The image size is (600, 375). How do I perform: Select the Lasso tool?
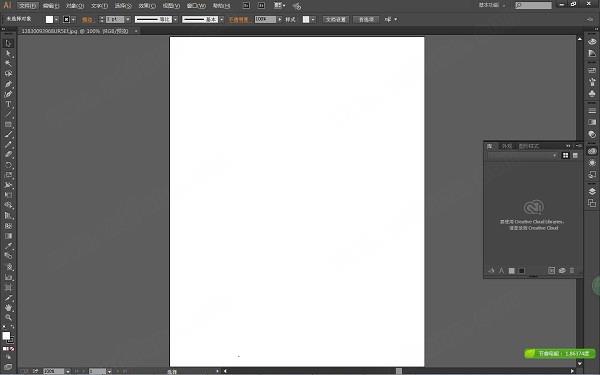point(8,73)
